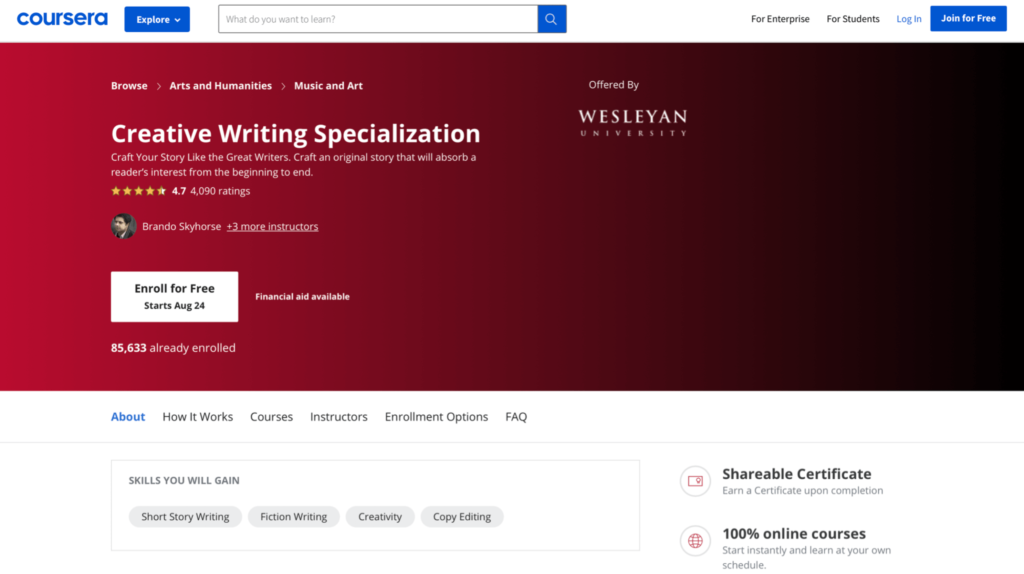
Task: Focus the What do you want to learn field
Action: 378,19
